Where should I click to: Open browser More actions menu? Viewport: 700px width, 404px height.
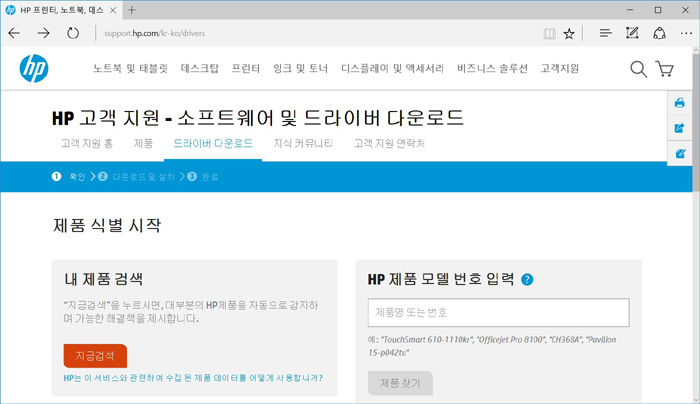pyautogui.click(x=686, y=33)
